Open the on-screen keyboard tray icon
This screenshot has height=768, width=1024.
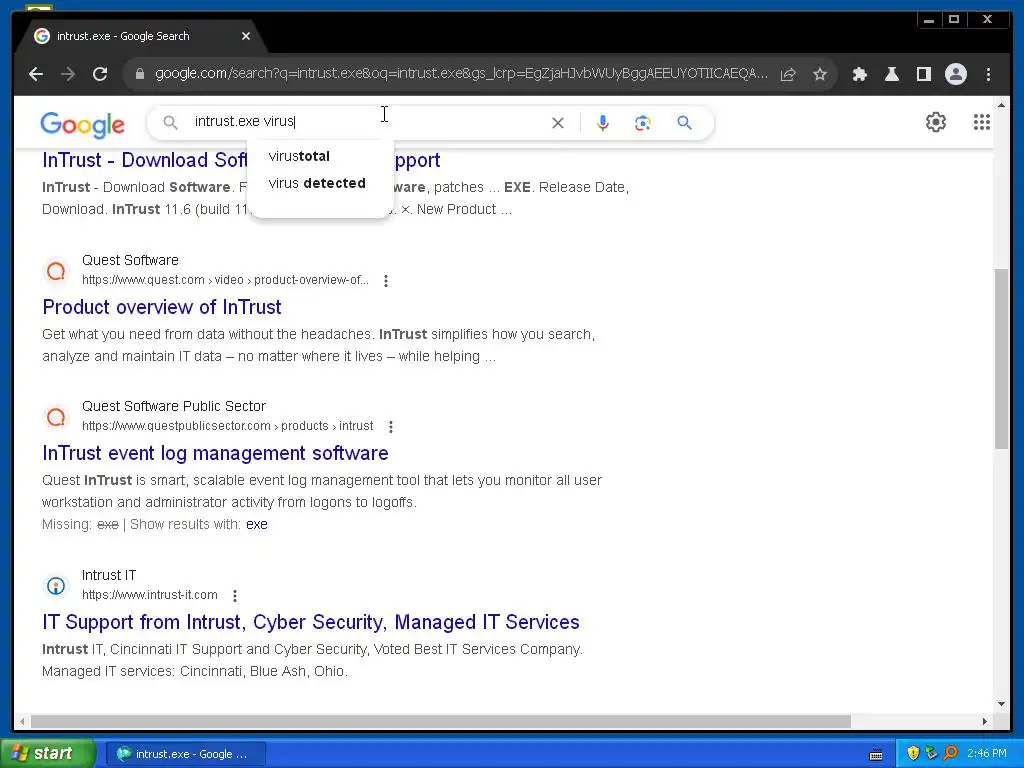tap(876, 754)
